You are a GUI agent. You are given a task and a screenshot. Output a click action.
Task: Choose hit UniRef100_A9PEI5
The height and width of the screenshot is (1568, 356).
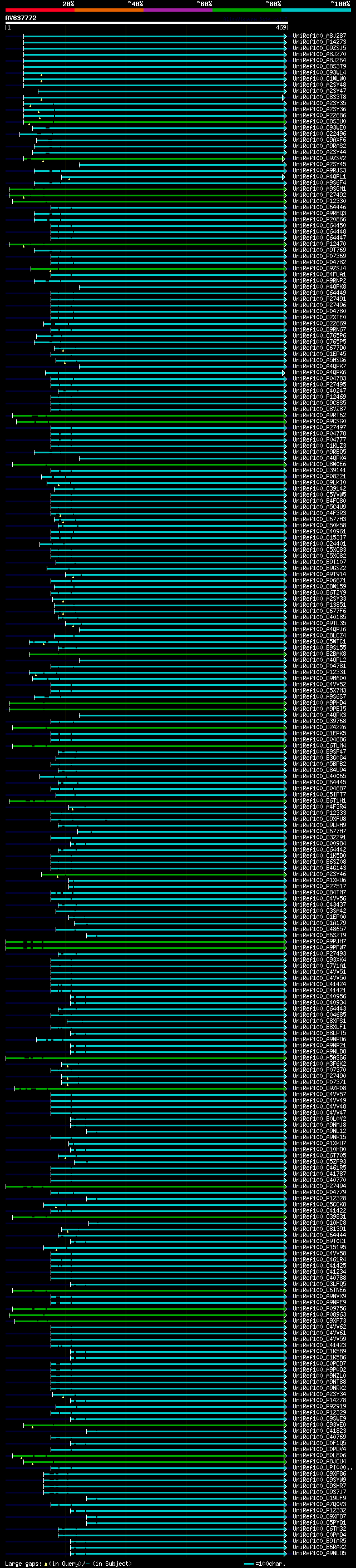pyautogui.click(x=319, y=709)
